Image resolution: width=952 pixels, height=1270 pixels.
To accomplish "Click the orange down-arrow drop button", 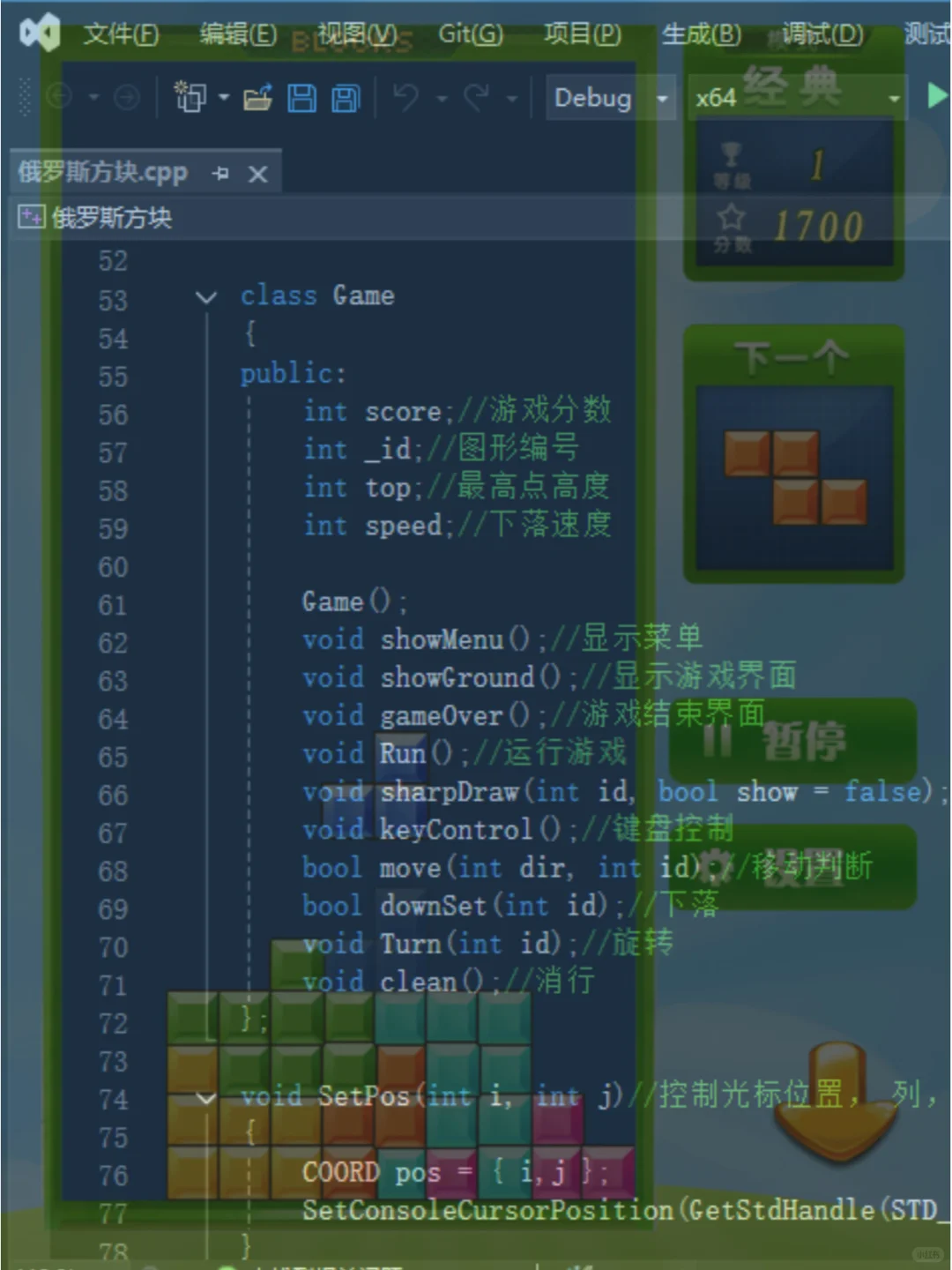I will point(837,1102).
